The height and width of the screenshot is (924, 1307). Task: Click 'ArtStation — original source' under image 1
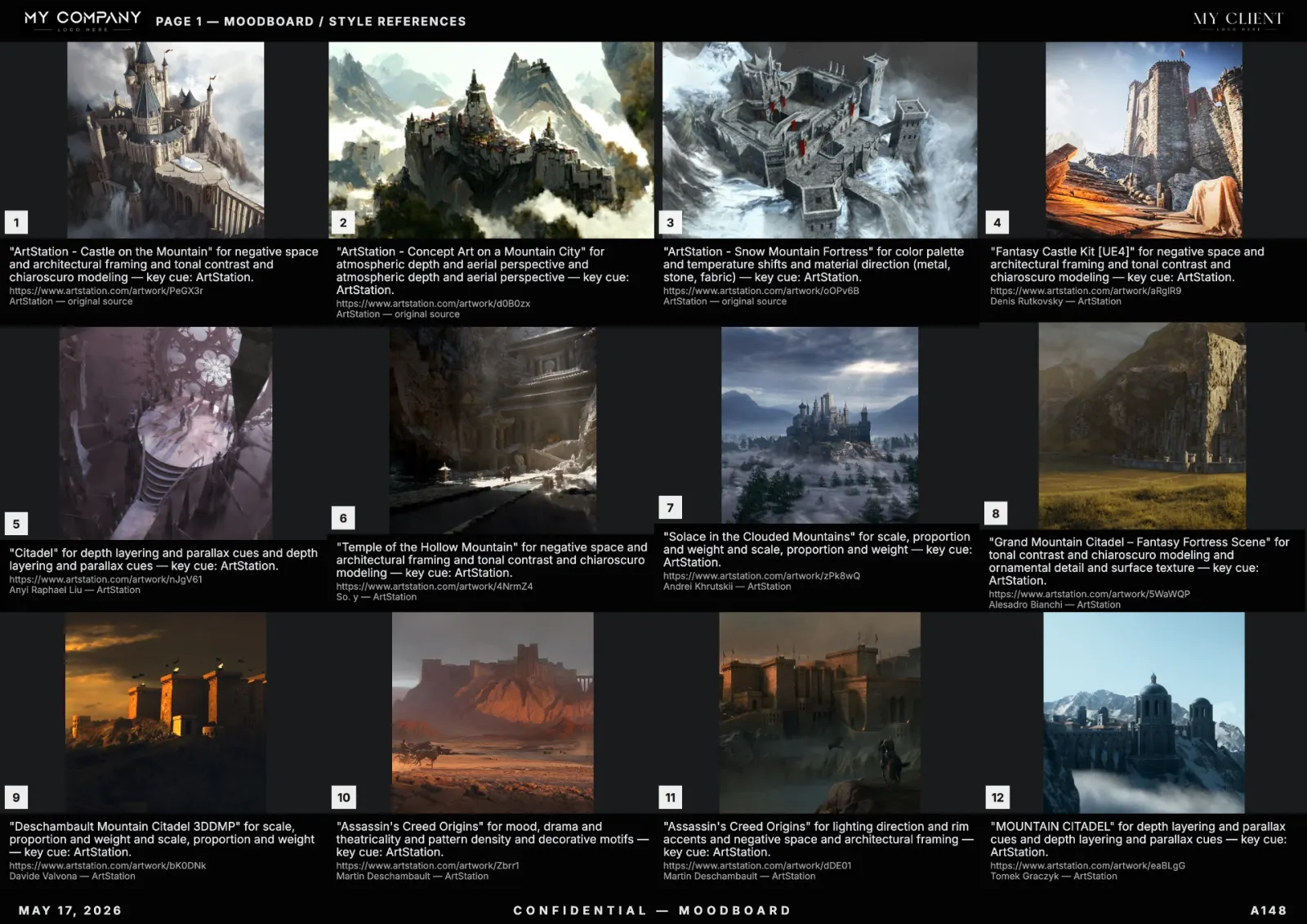point(70,301)
